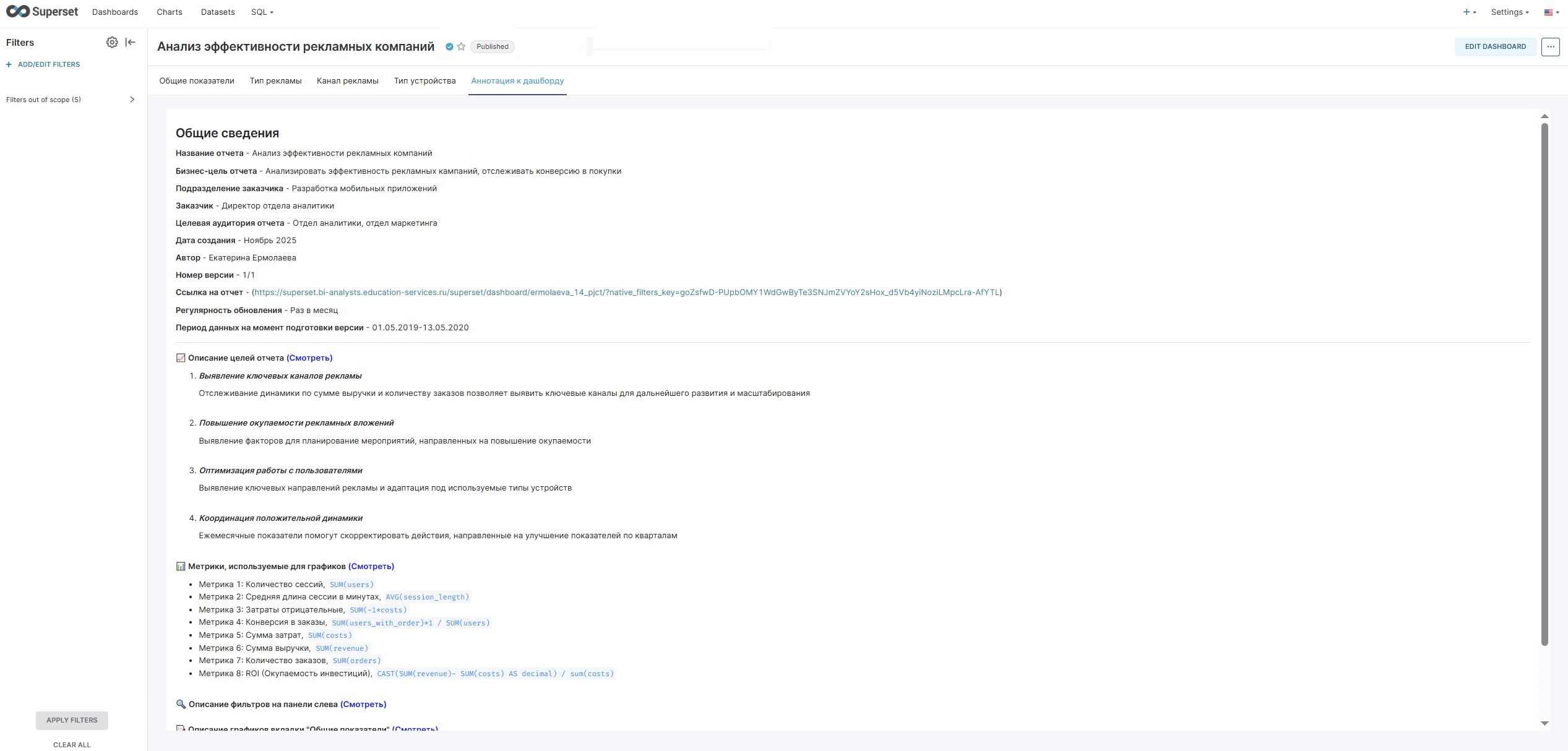Collapse the Filters sidebar panel
The height and width of the screenshot is (751, 1568).
[x=130, y=42]
